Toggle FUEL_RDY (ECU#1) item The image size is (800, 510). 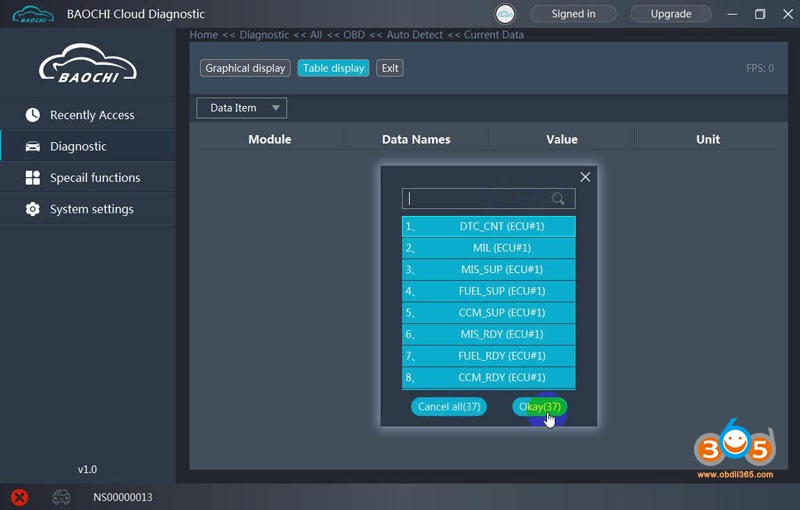point(488,355)
